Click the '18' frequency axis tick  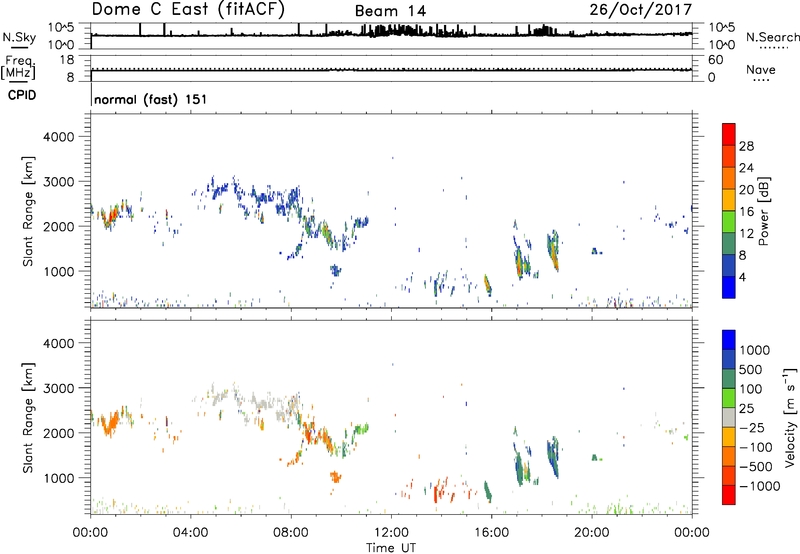[67, 60]
